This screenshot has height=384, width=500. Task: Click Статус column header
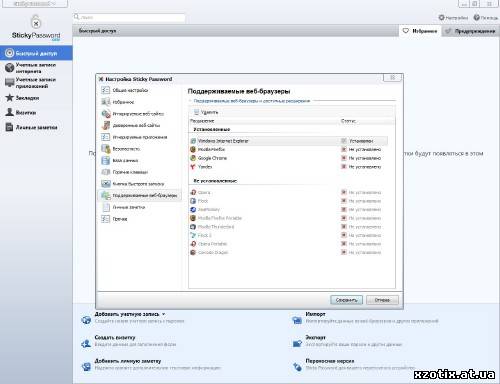pos(348,121)
